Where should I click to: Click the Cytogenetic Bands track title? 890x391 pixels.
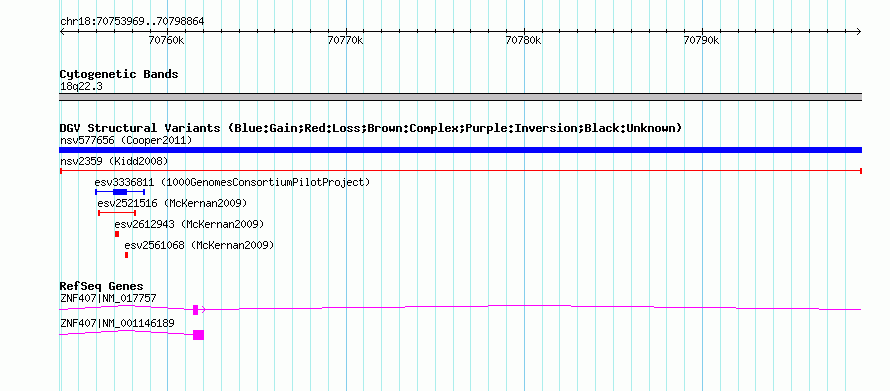click(x=119, y=74)
